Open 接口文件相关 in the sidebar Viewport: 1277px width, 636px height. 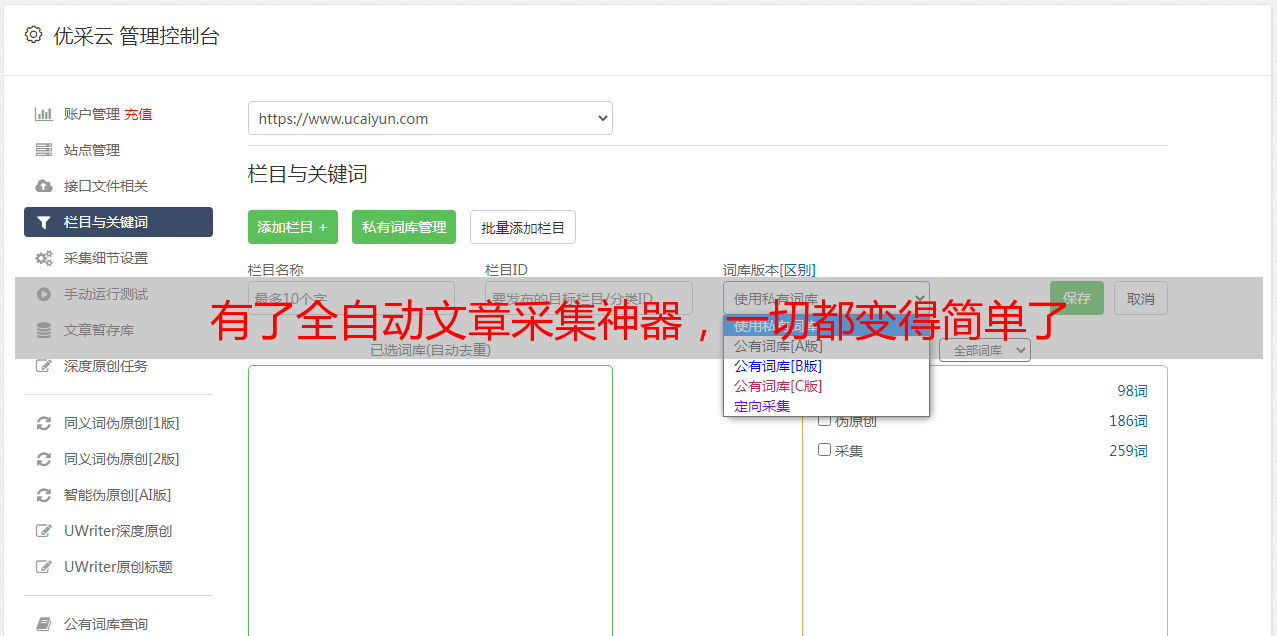[106, 186]
